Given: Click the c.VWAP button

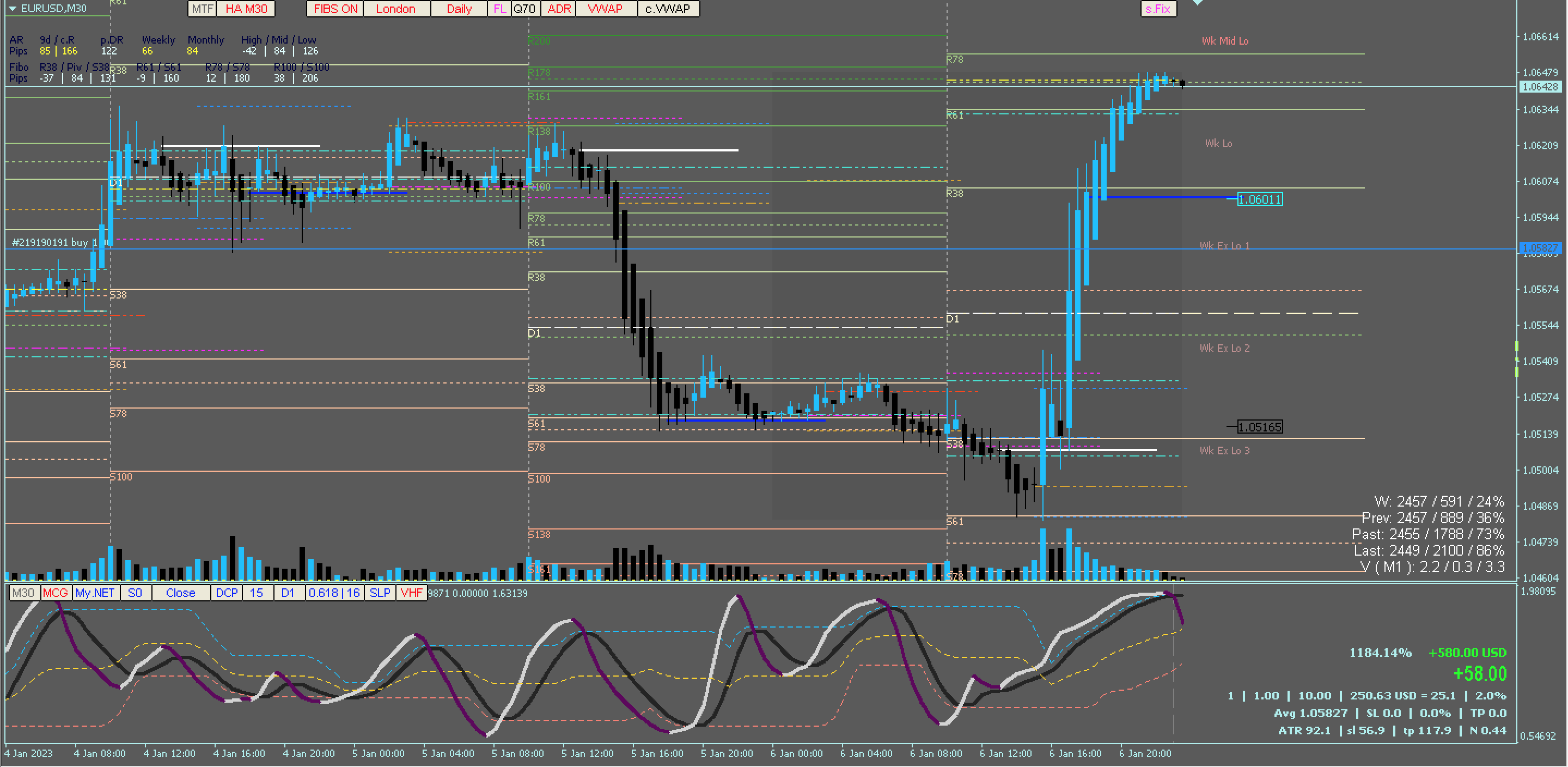Looking at the screenshot, I should click(x=668, y=9).
